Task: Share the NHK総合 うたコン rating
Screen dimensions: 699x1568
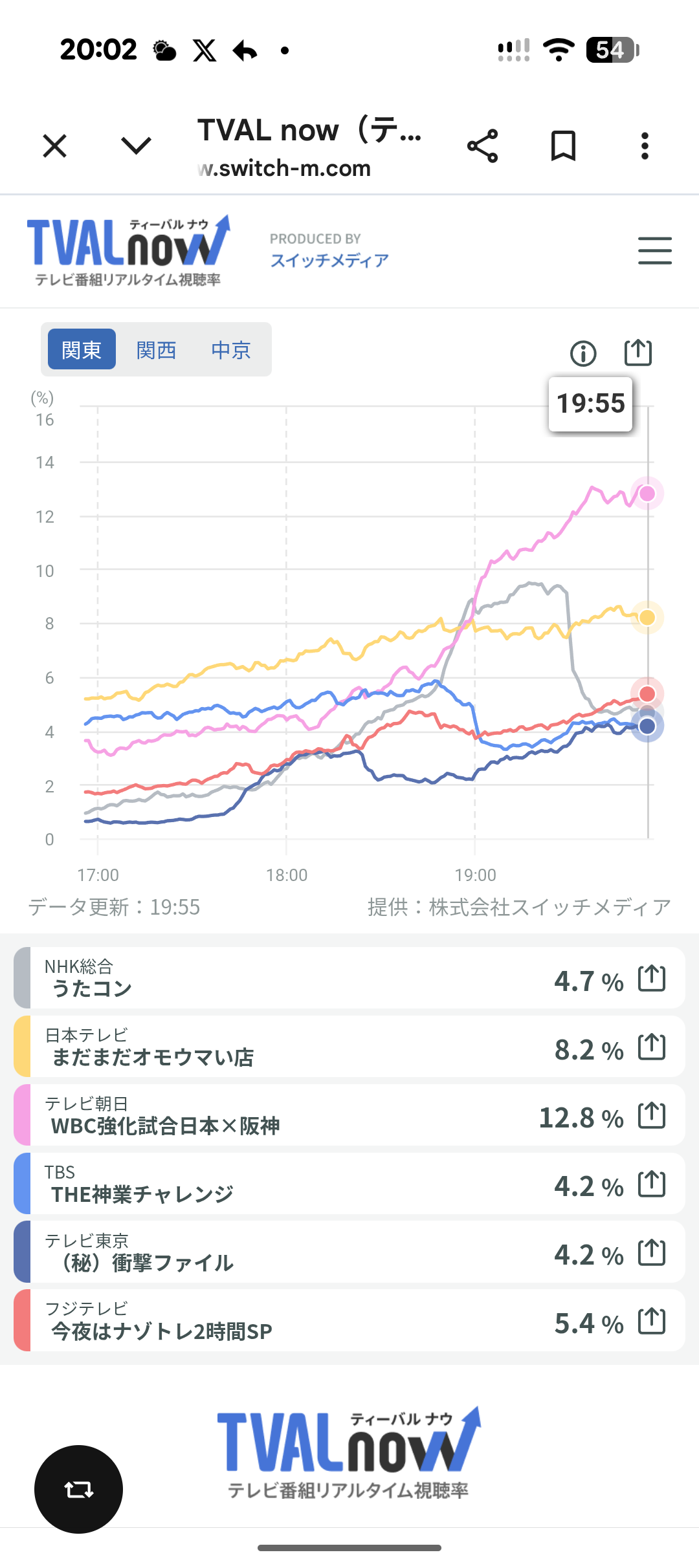Action: [x=652, y=978]
